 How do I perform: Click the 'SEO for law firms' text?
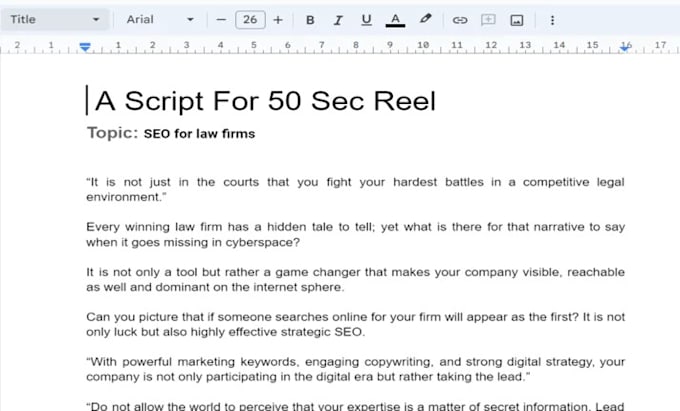pyautogui.click(x=199, y=134)
